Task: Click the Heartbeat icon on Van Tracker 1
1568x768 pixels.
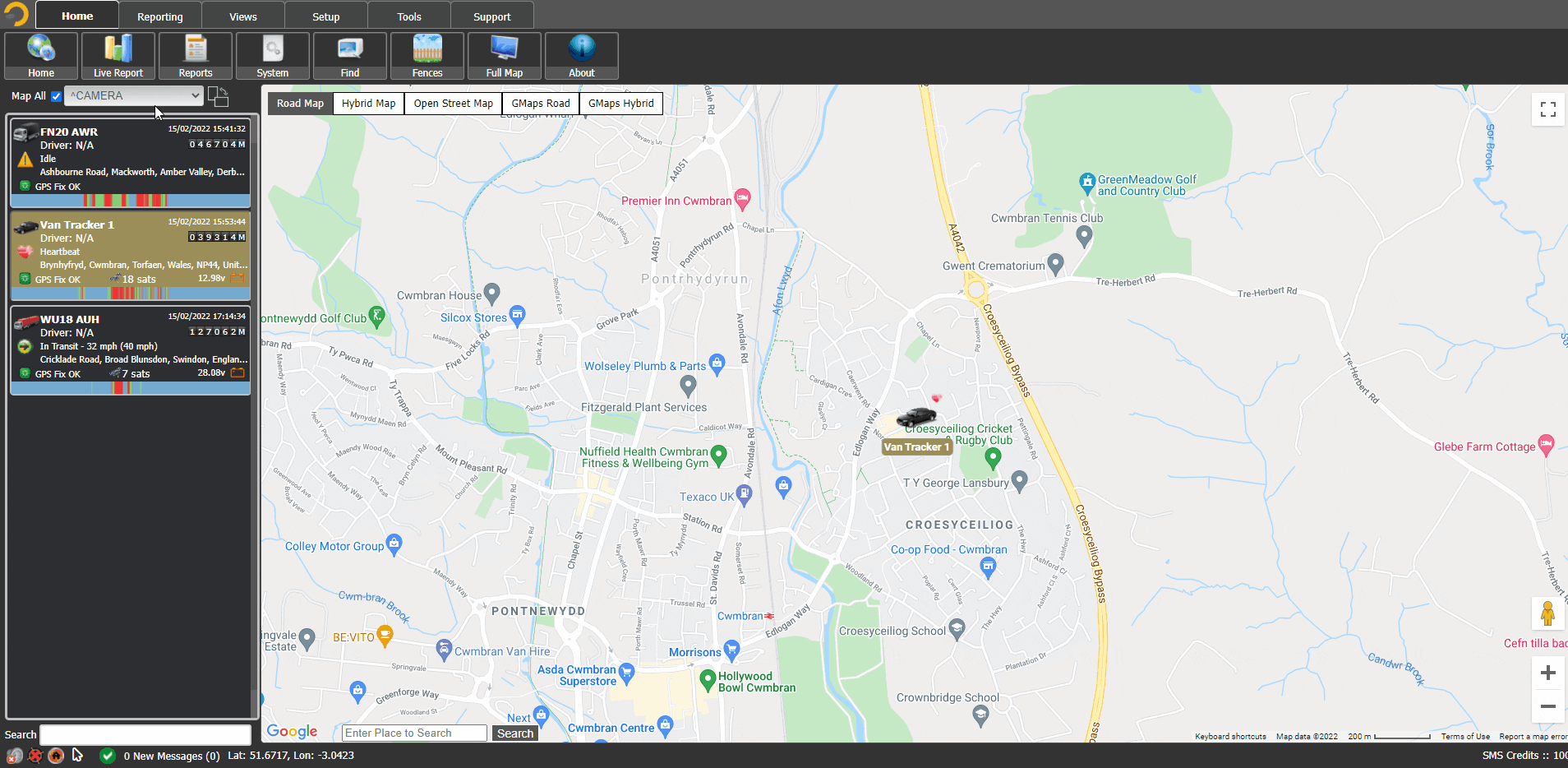Action: click(25, 252)
